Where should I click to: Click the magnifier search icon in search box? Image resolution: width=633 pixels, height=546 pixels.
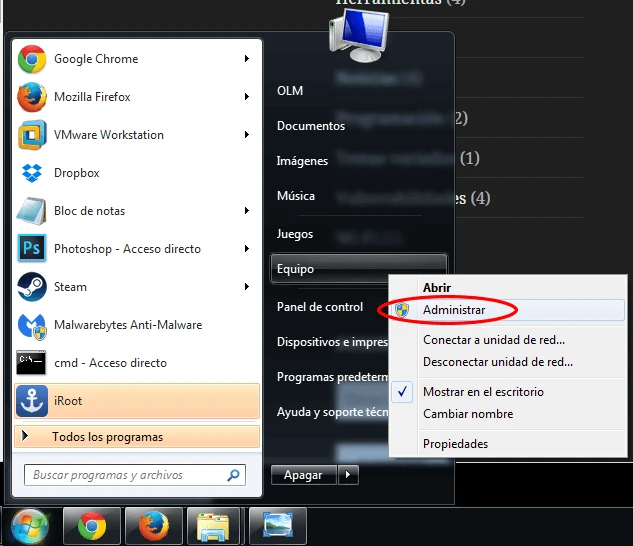[x=233, y=475]
